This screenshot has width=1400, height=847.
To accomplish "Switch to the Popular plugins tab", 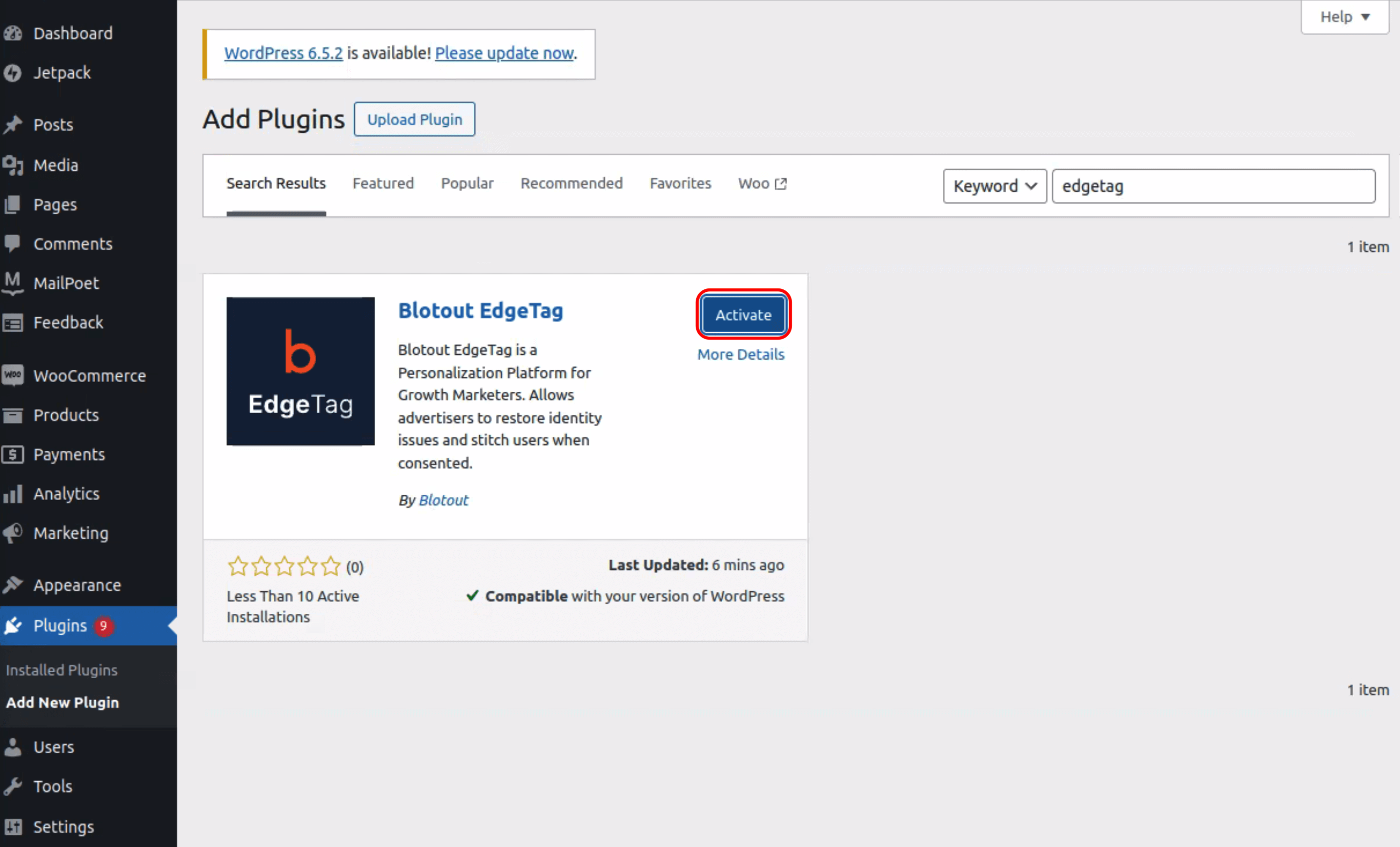I will click(x=467, y=183).
